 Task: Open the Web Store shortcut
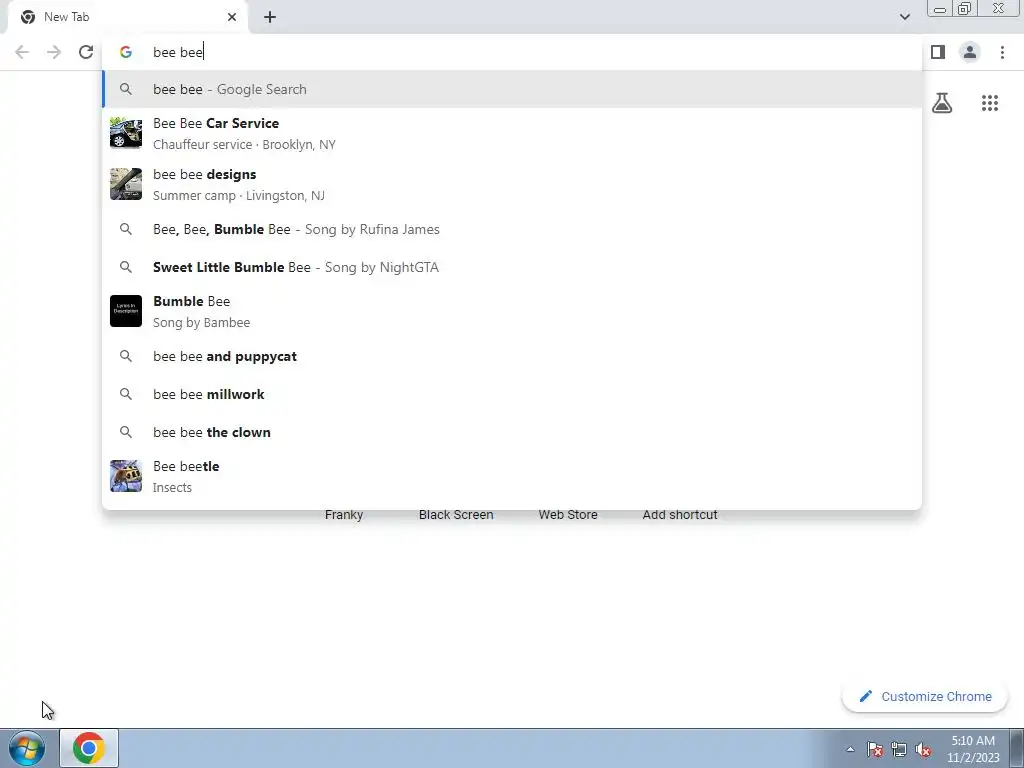coord(568,514)
